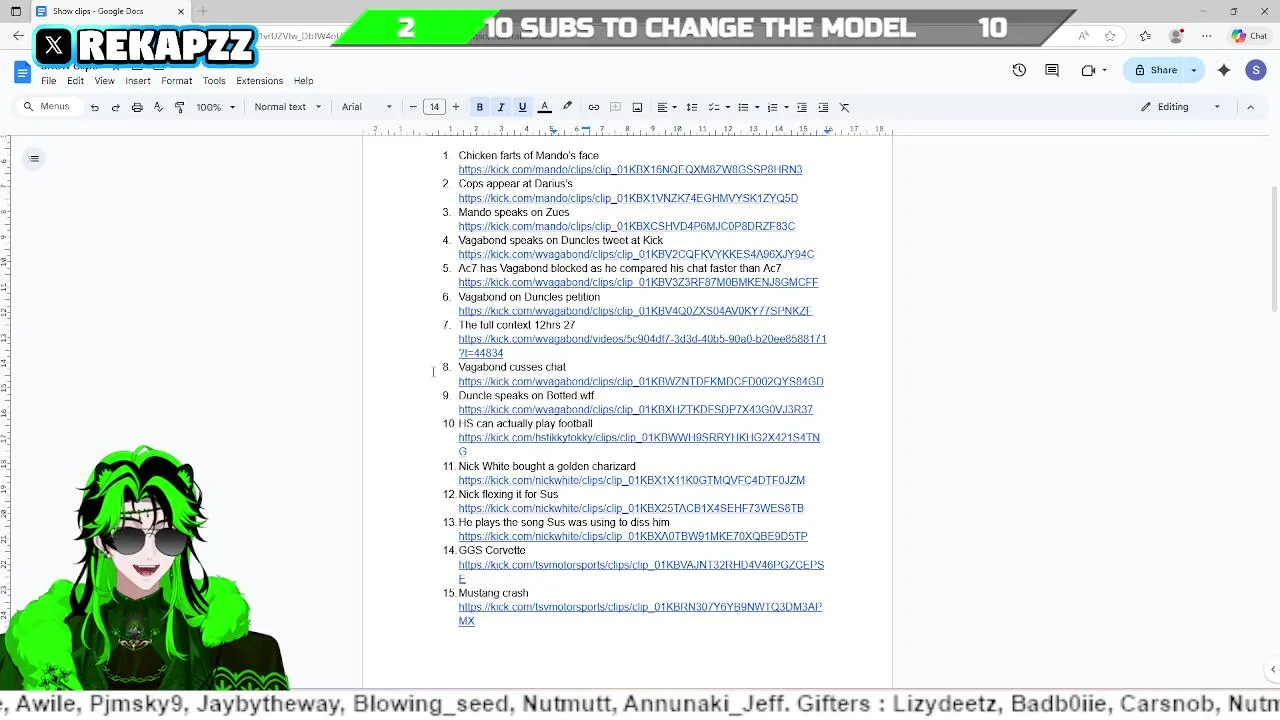Screen dimensions: 1280x720
Task: Open the text alignment dropdown
Action: (x=666, y=107)
